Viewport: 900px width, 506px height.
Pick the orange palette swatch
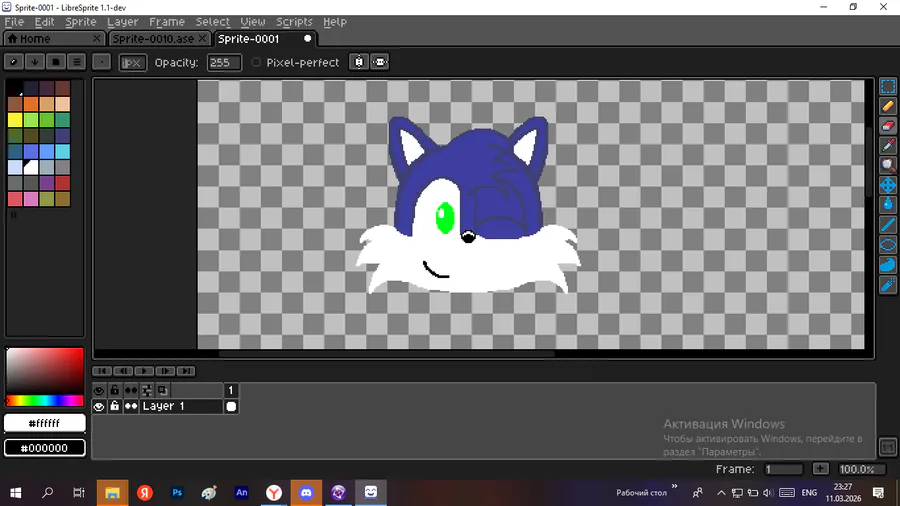(x=31, y=104)
